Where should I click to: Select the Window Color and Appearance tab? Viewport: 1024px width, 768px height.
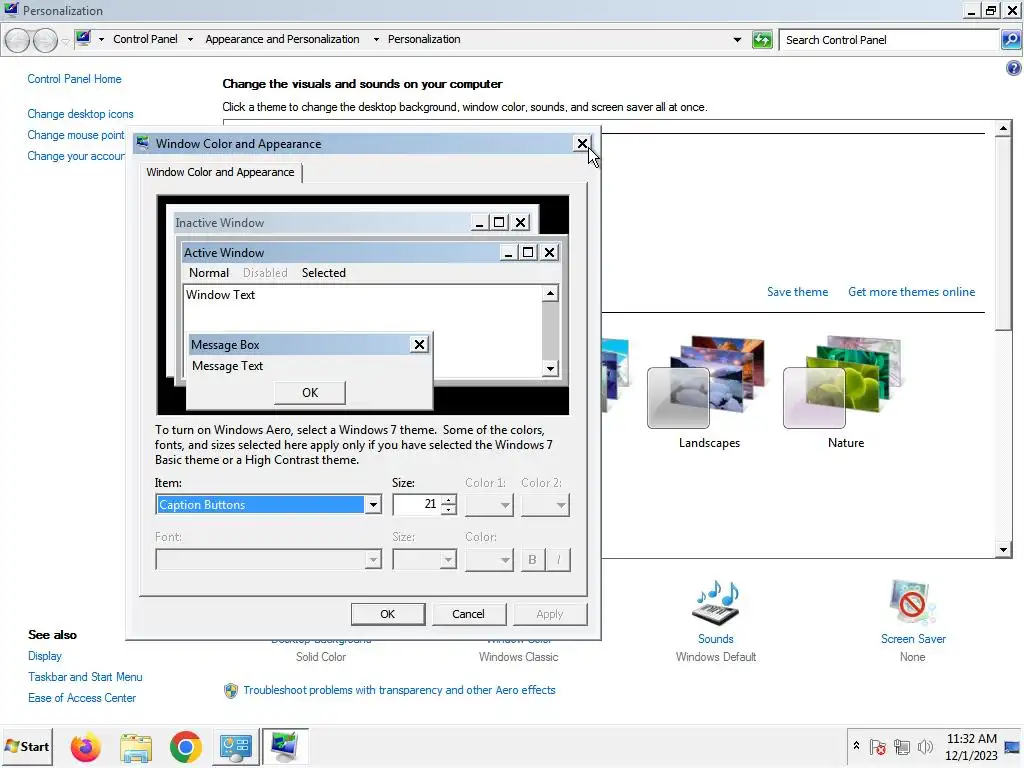point(220,172)
